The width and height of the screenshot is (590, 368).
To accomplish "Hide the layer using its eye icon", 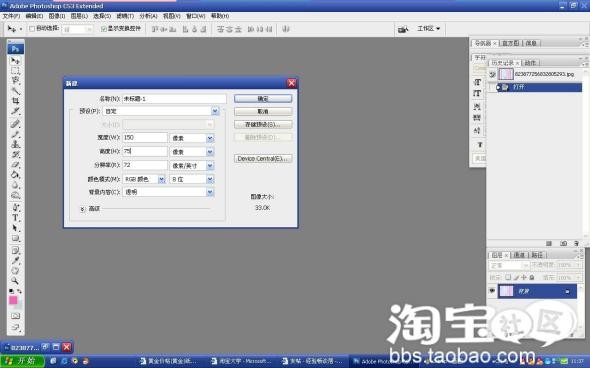I will [492, 291].
